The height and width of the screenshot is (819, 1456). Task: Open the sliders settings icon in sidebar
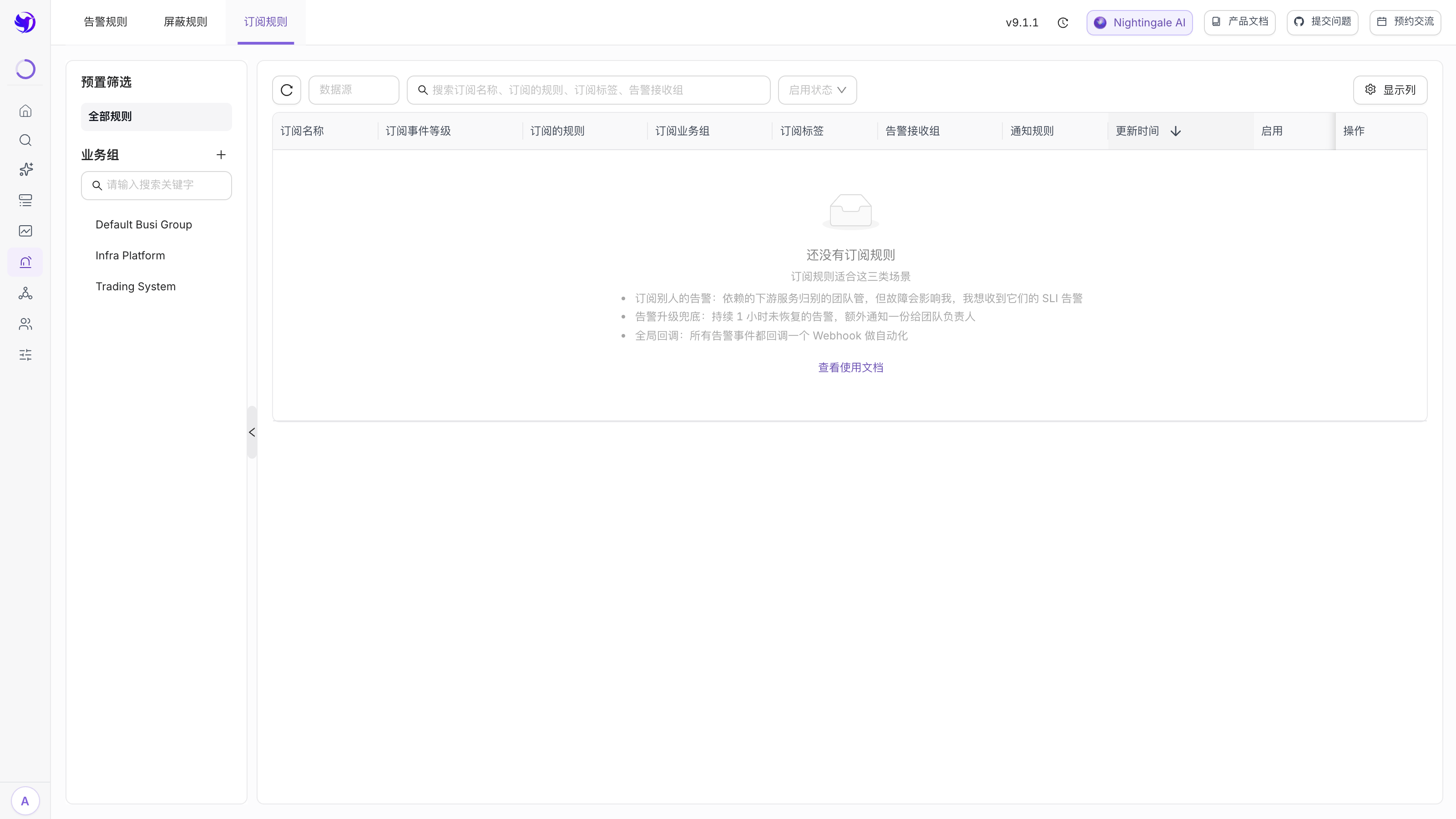pyautogui.click(x=25, y=355)
